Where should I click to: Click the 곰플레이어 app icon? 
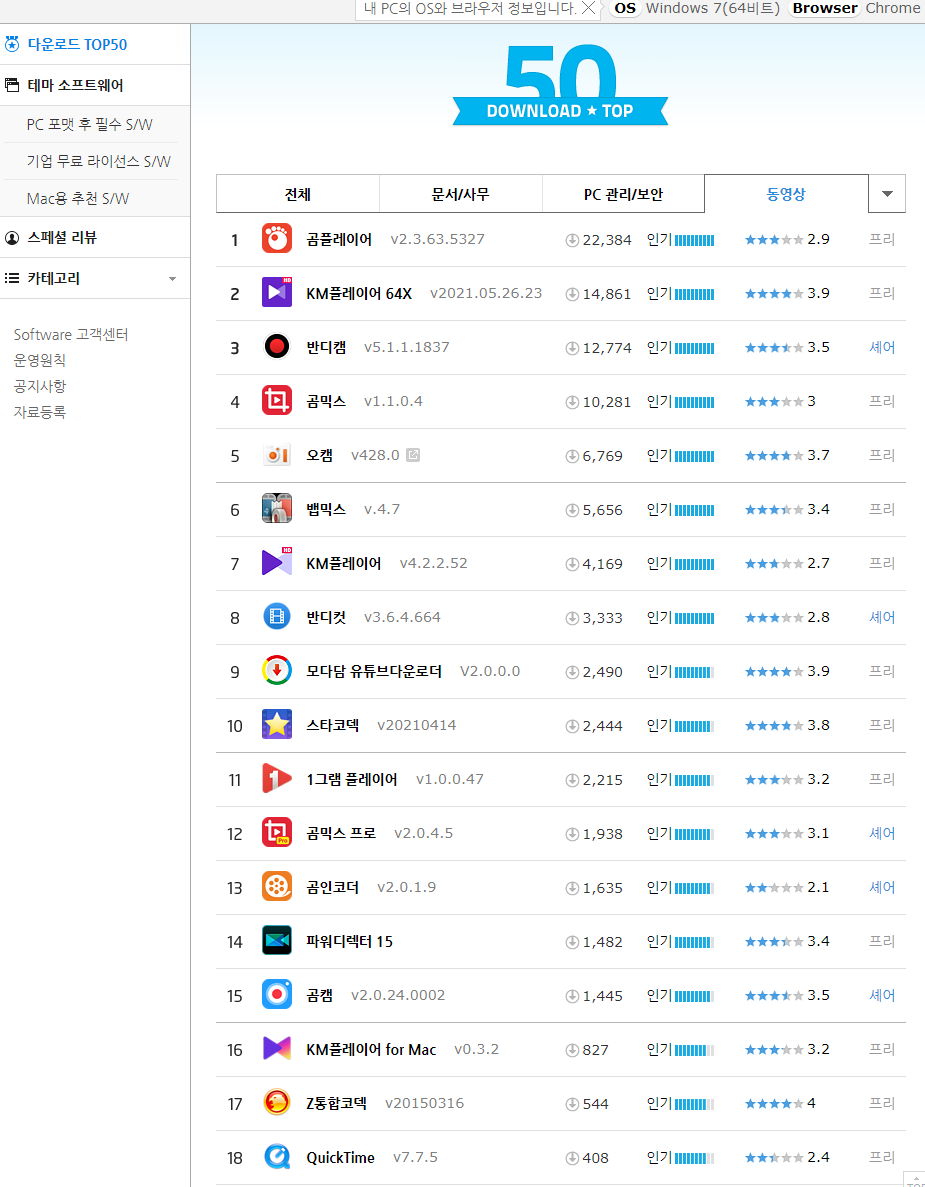[276, 238]
